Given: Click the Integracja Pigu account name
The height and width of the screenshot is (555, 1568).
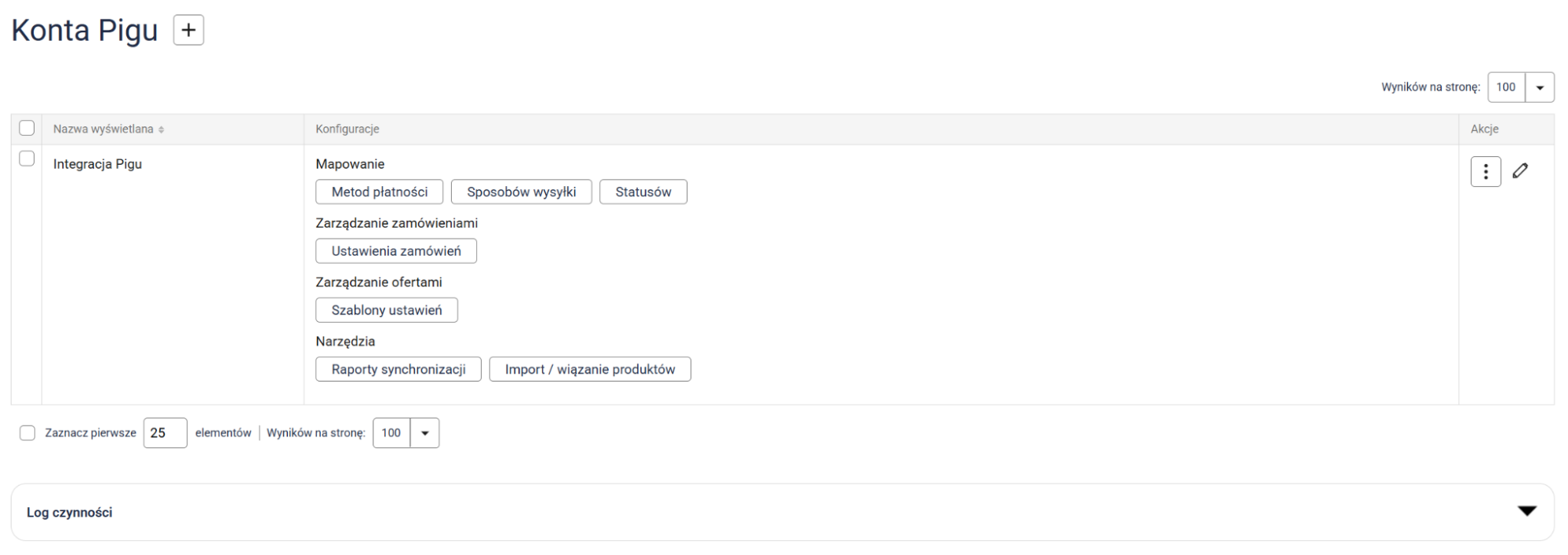Looking at the screenshot, I should pos(97,164).
